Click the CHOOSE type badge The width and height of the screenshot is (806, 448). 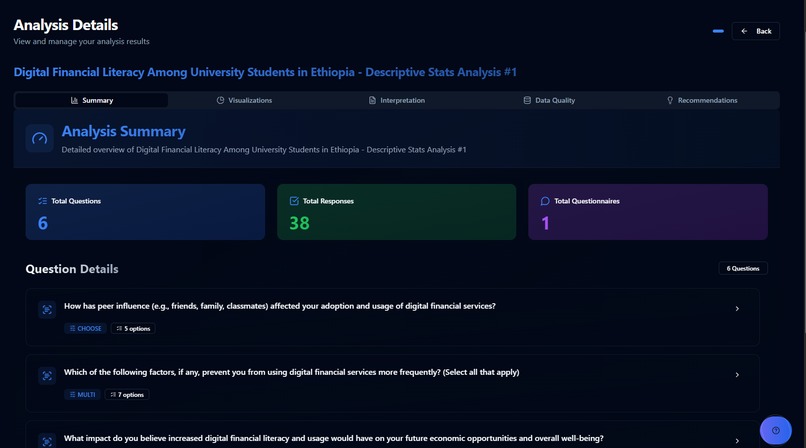tap(85, 328)
